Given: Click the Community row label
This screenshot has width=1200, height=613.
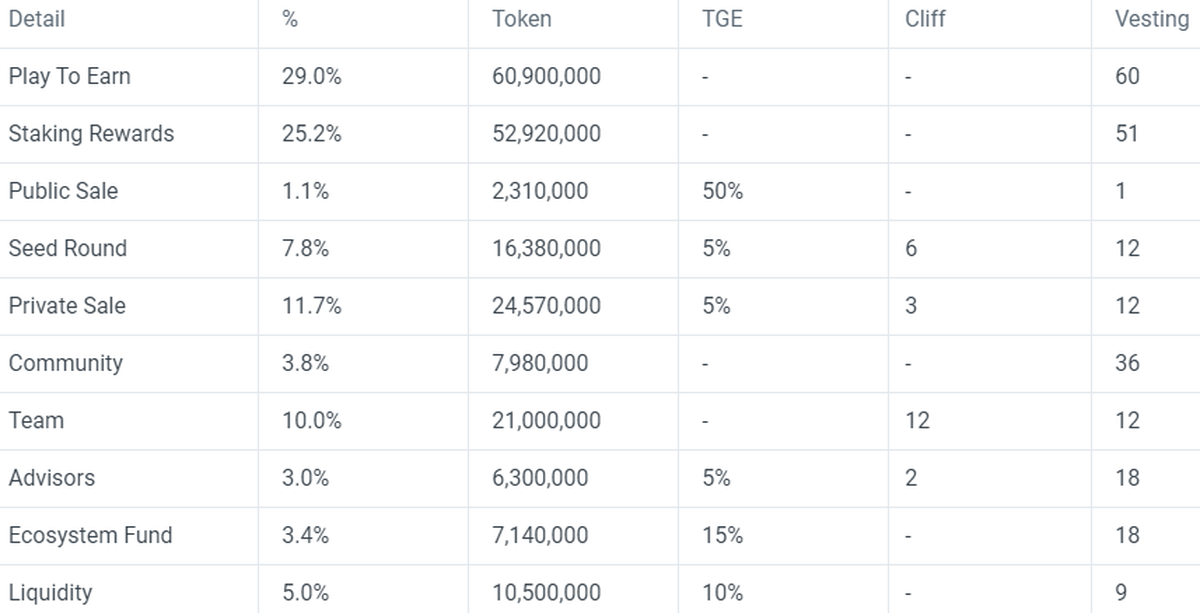Looking at the screenshot, I should point(66,363).
